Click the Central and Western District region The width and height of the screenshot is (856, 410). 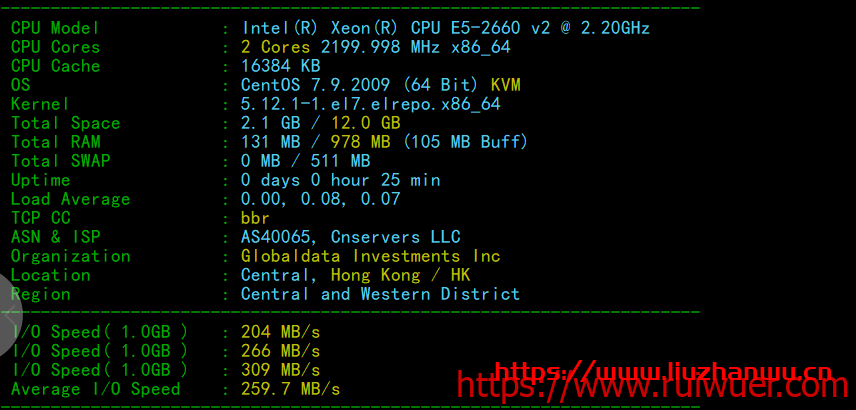380,294
